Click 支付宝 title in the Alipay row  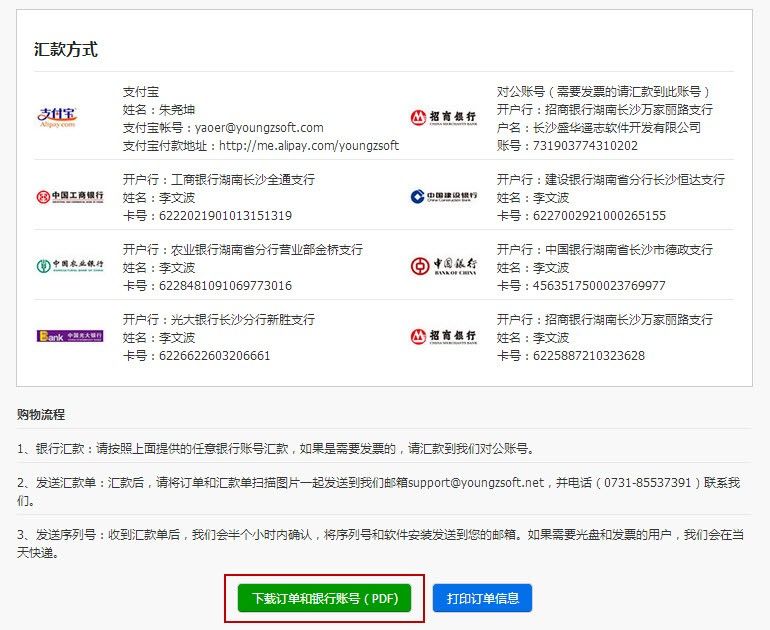(x=141, y=91)
